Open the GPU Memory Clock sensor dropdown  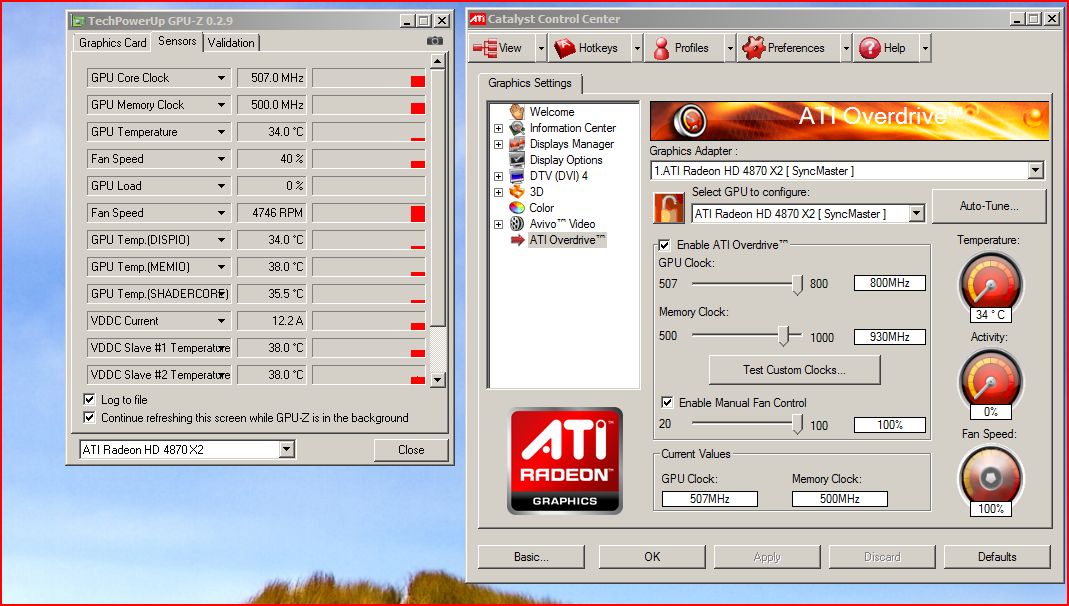221,105
